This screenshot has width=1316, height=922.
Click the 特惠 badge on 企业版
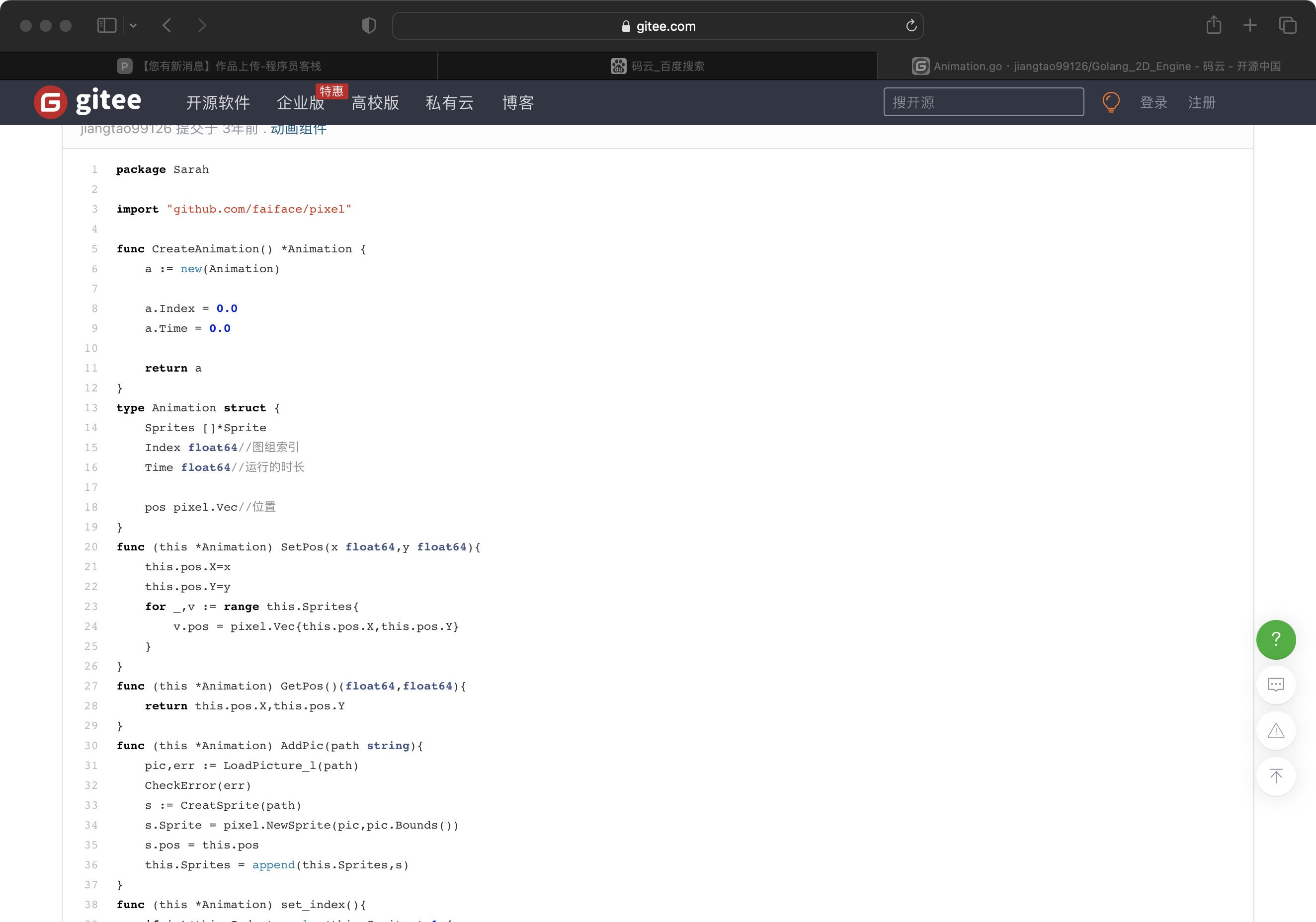point(331,91)
